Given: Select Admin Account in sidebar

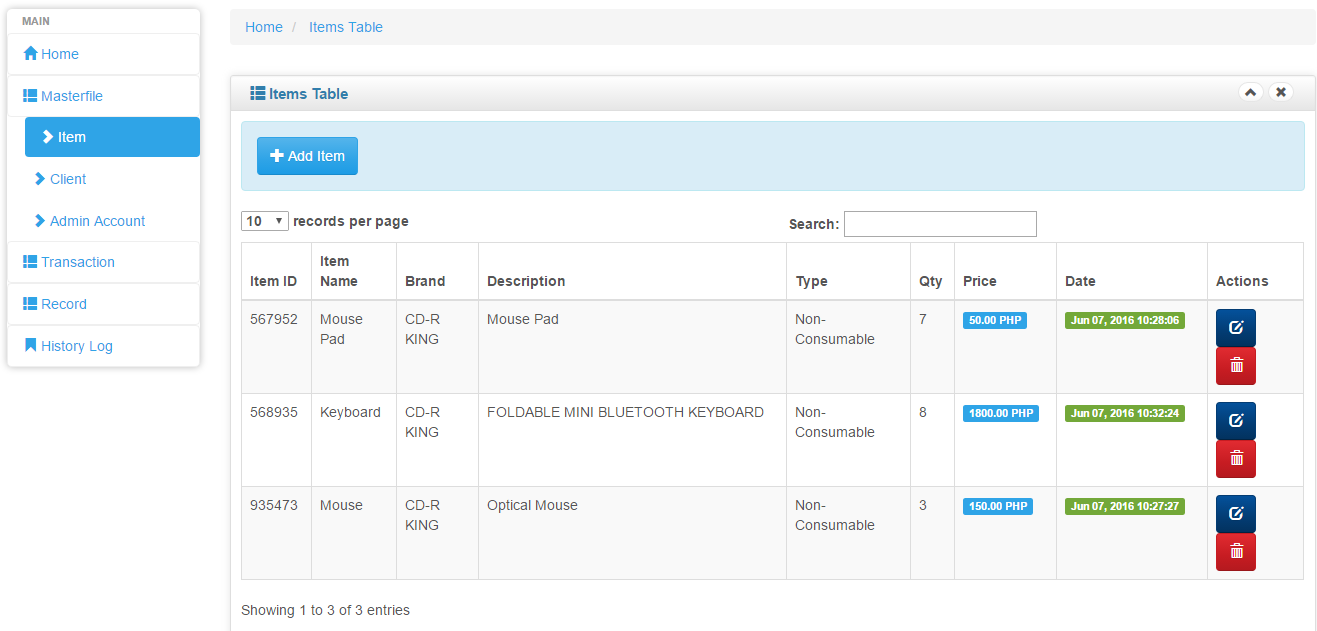Looking at the screenshot, I should 97,221.
